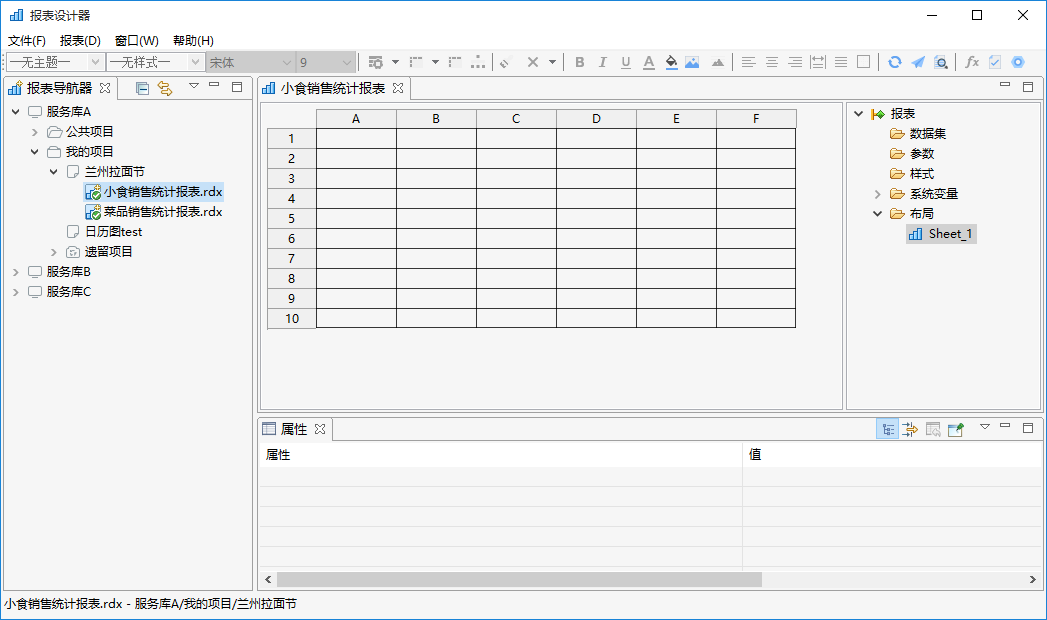Open the font size 9 combo box
This screenshot has height=620, width=1047.
(325, 62)
